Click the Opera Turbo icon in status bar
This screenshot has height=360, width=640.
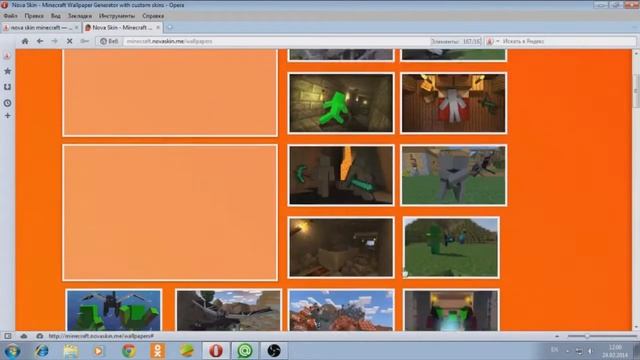click(39, 336)
